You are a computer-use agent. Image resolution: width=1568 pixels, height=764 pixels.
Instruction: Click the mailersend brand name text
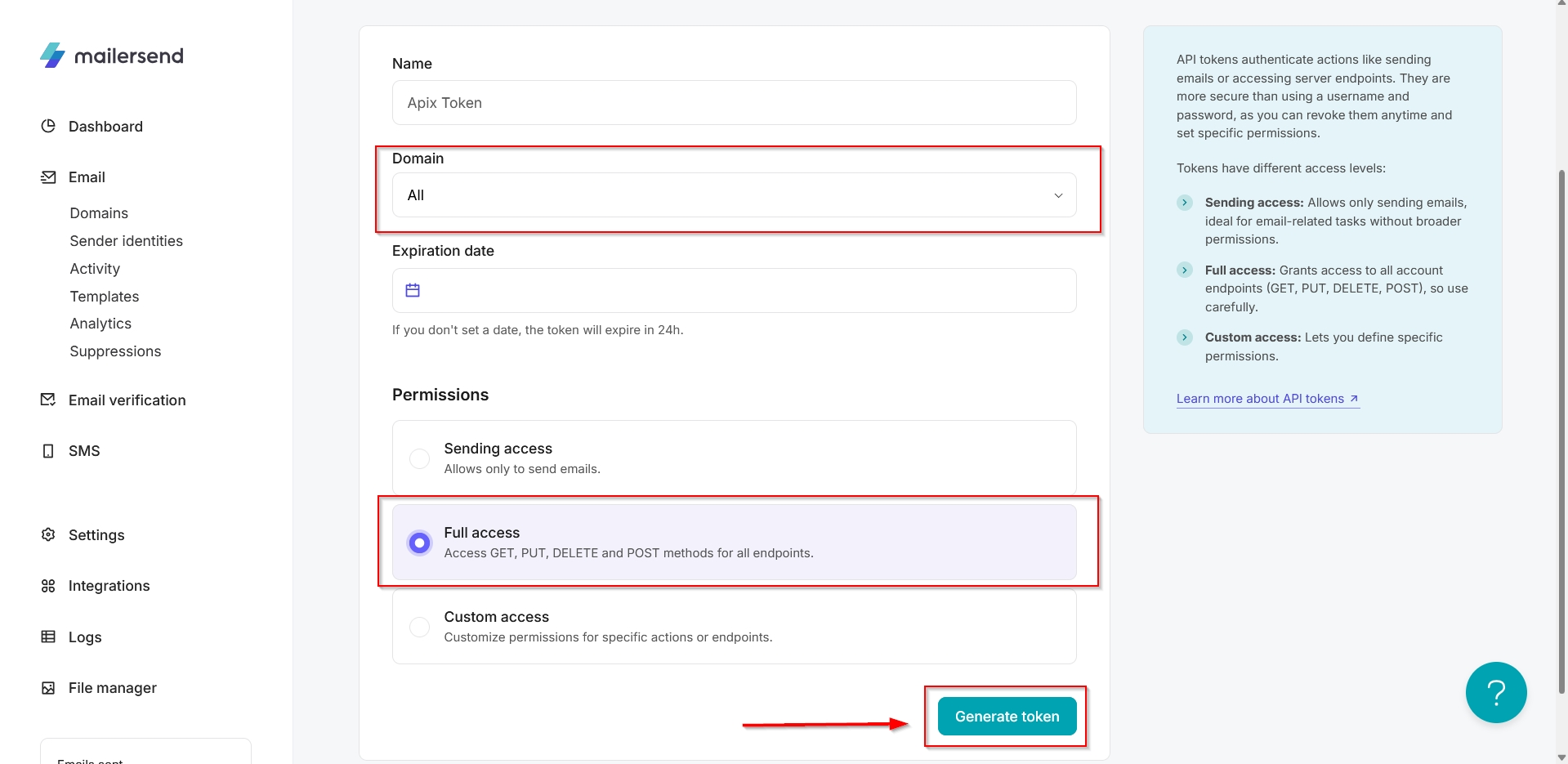[128, 56]
